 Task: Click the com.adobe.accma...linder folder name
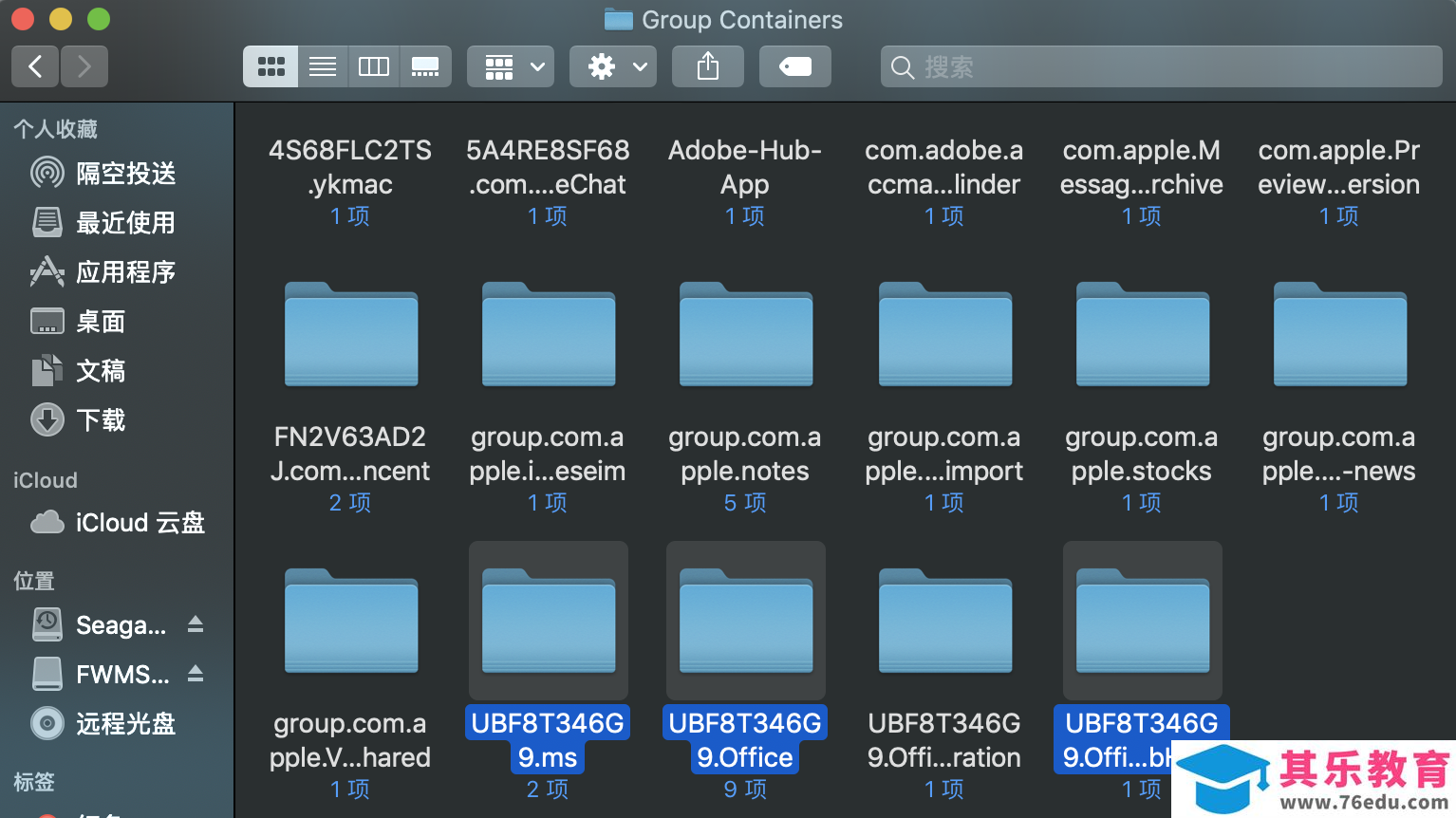(x=944, y=167)
